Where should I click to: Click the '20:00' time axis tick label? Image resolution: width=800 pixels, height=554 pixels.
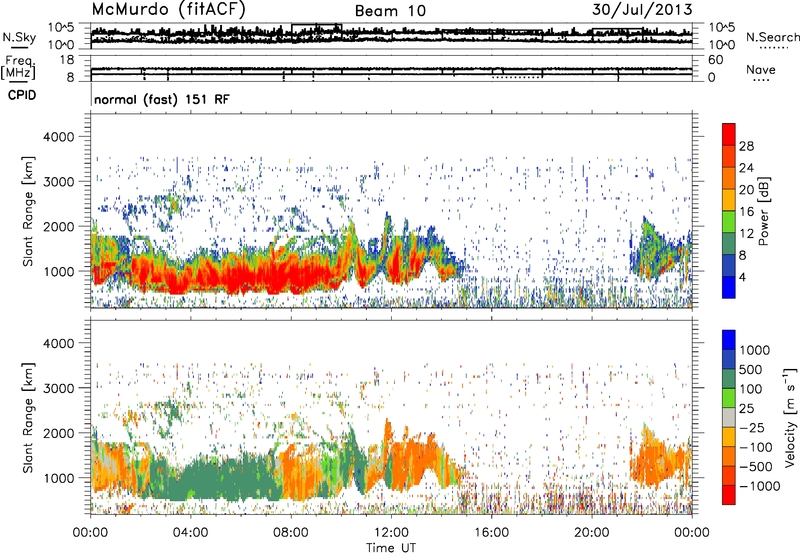click(x=591, y=533)
